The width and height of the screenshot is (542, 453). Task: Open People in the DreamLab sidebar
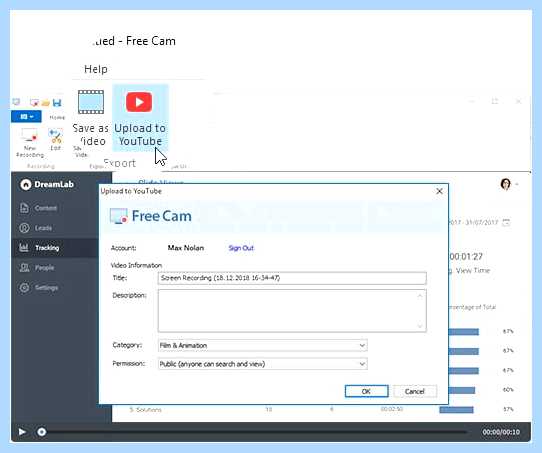click(x=37, y=268)
